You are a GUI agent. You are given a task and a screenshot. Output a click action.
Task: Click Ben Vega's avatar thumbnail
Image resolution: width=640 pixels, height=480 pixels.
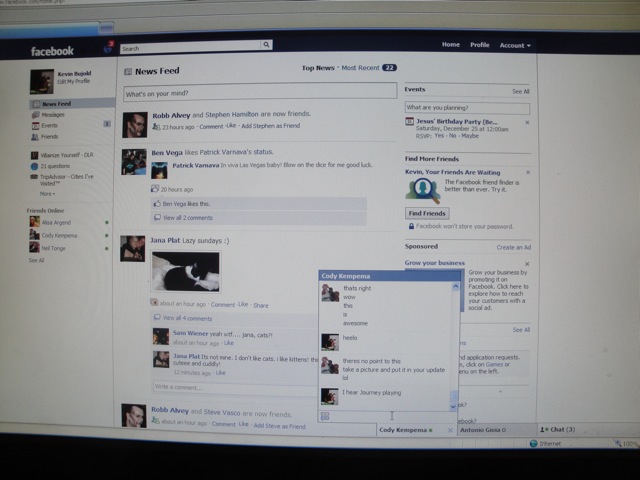pyautogui.click(x=134, y=162)
